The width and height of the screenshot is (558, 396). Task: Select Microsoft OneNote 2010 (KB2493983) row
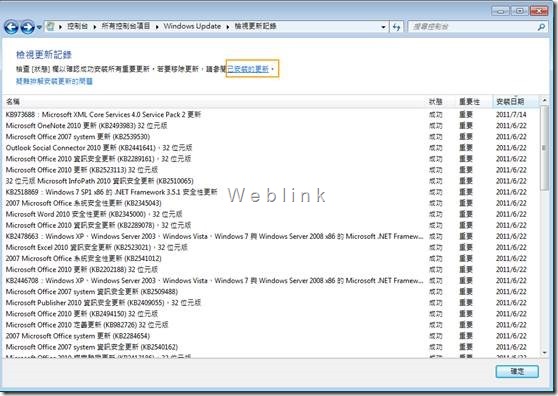click(x=270, y=126)
